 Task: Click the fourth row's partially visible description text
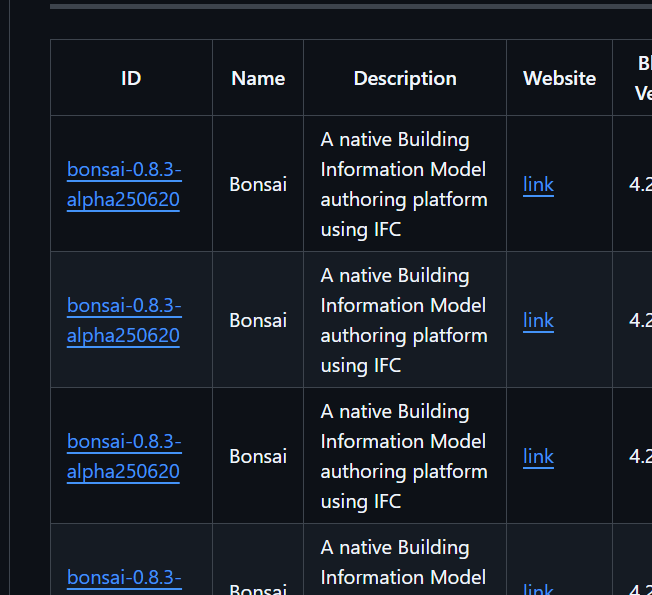coord(403,563)
